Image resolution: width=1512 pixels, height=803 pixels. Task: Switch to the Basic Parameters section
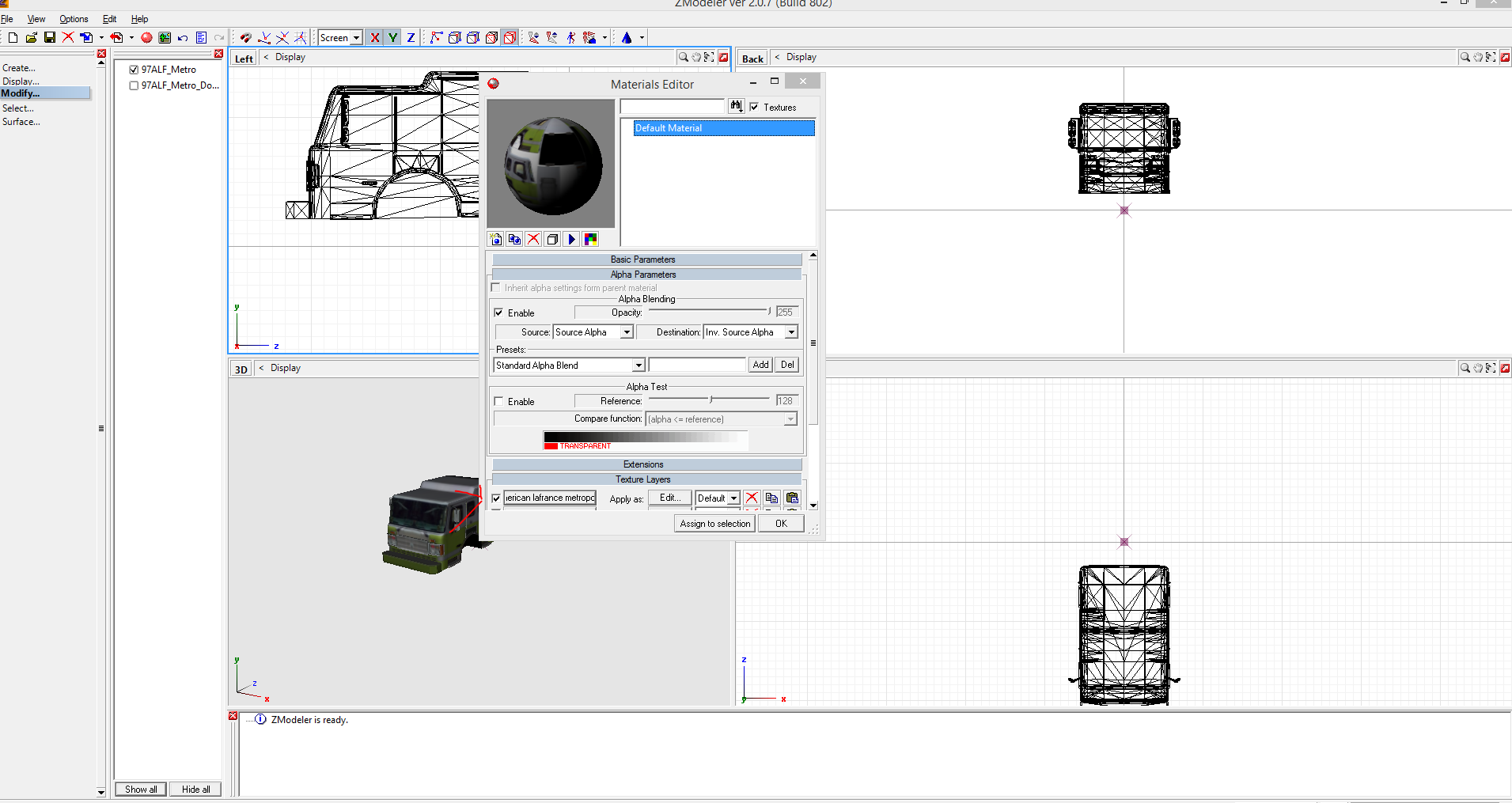[642, 259]
